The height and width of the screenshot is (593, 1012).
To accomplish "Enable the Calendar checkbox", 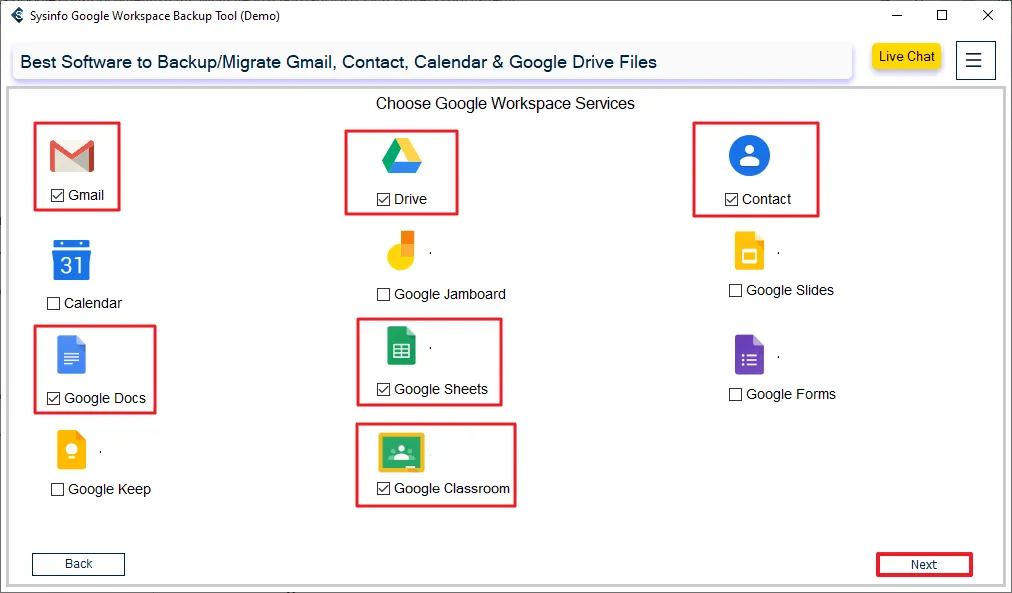I will 54,304.
